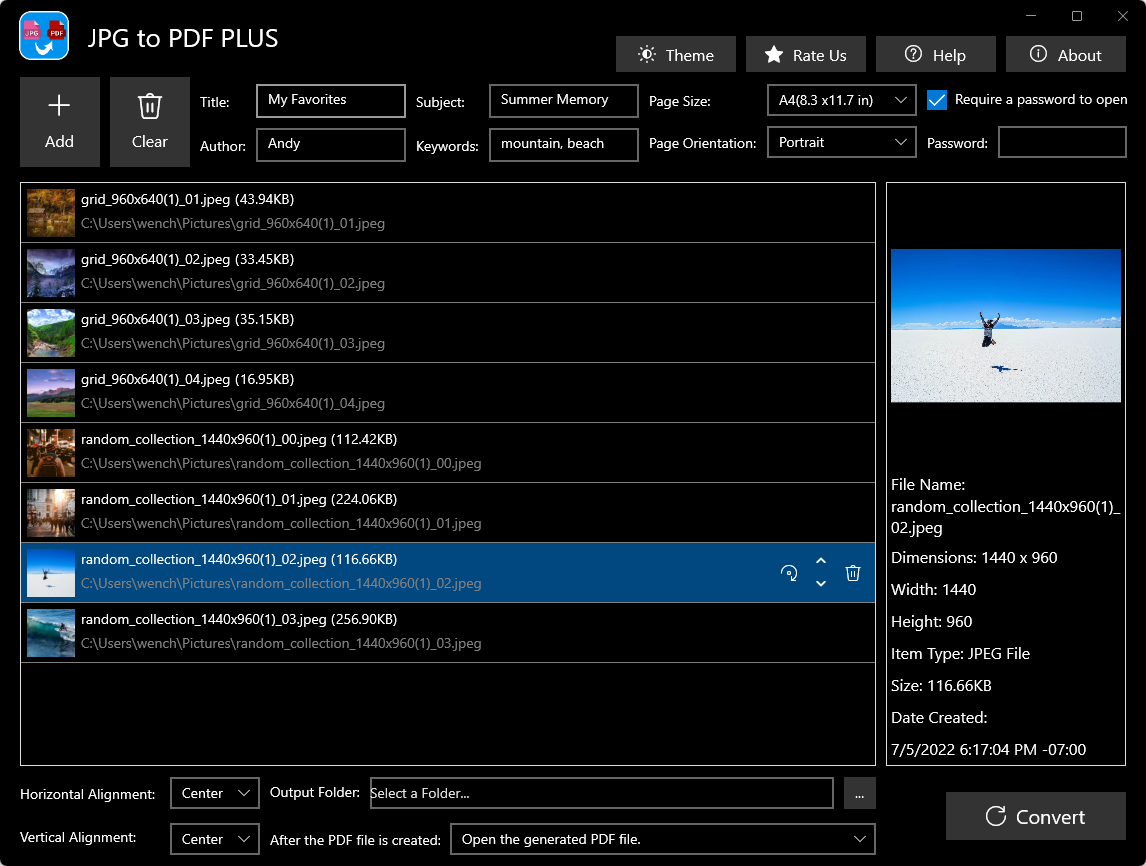Click file name random_collection_1440x960(1)_00.jpeg (112.42KB)

click(239, 439)
